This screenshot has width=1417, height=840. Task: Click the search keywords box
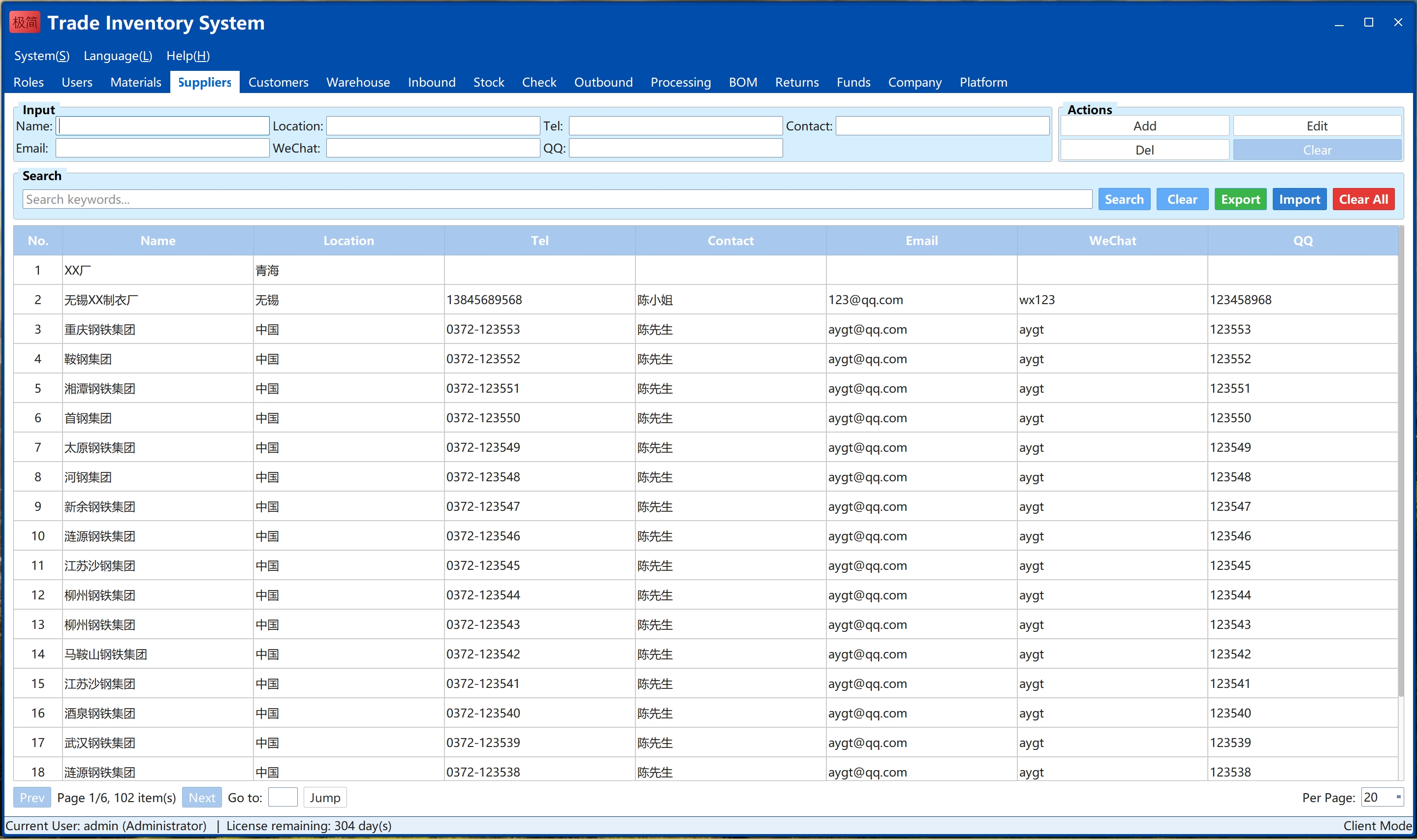557,199
